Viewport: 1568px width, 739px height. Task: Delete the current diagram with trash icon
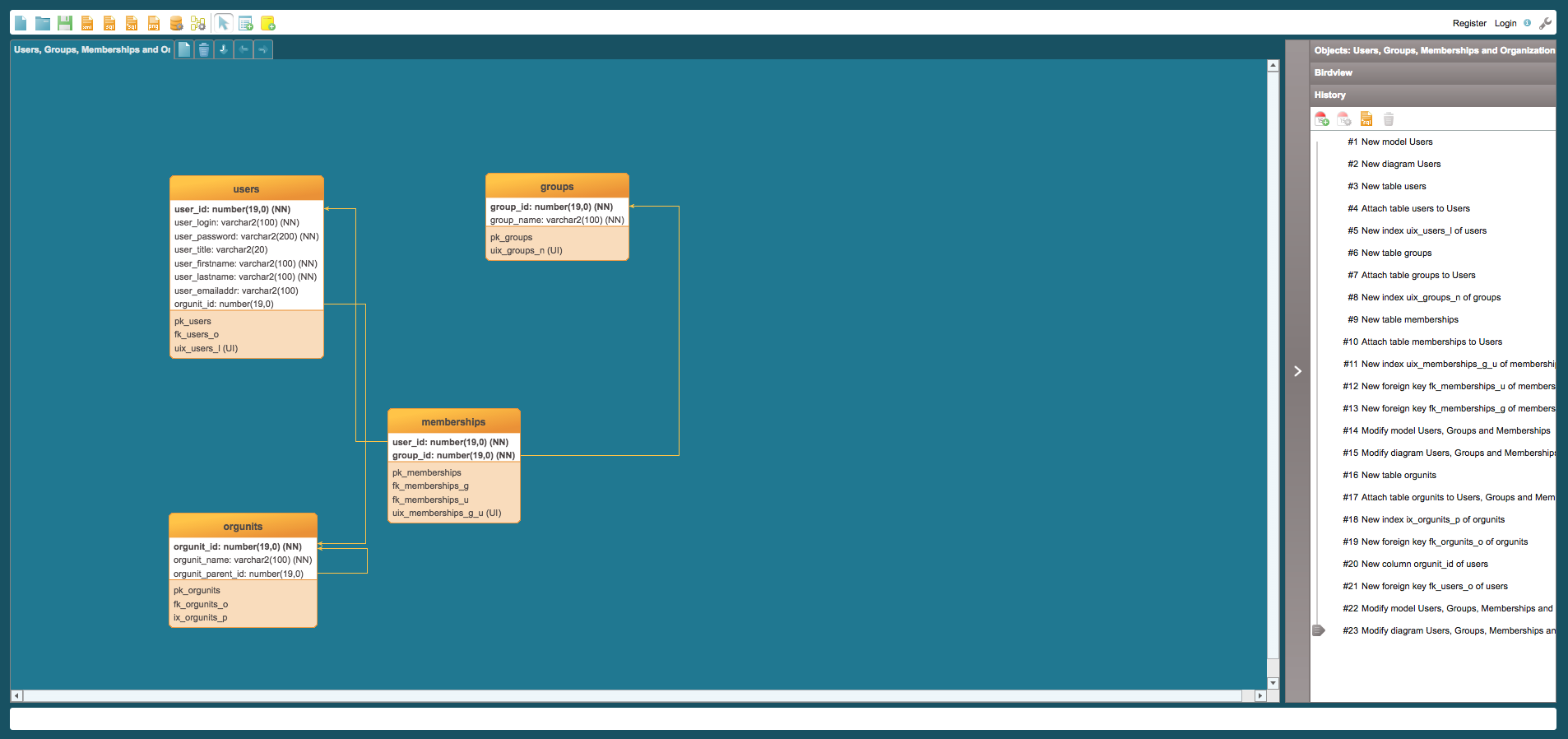click(204, 49)
